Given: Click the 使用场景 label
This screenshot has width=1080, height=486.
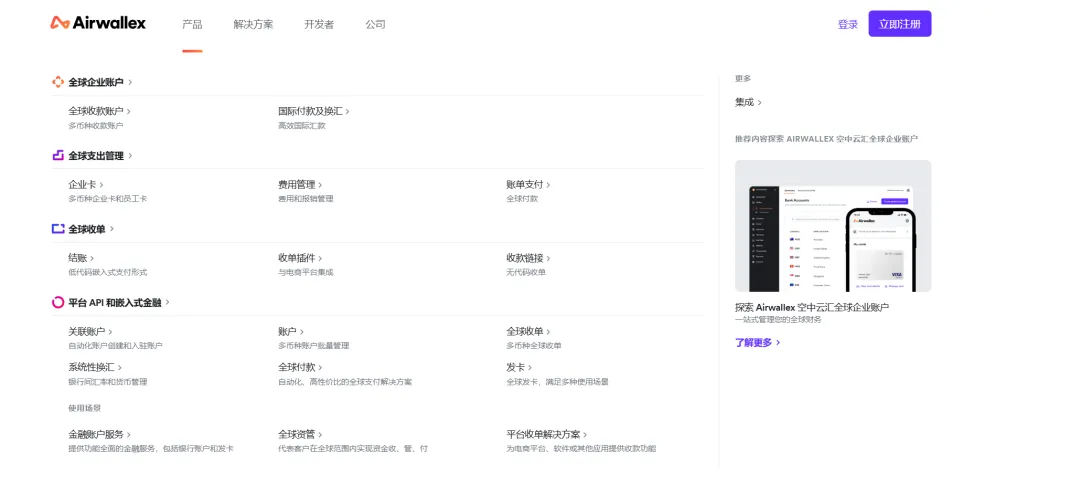Looking at the screenshot, I should pyautogui.click(x=84, y=408).
